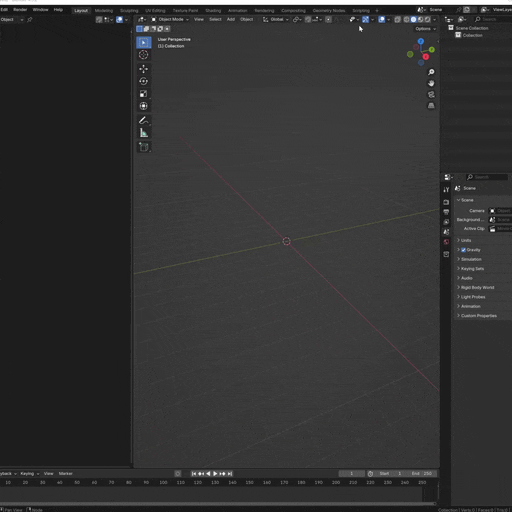This screenshot has height=512, width=512.
Task: Open the Keying dropdown in timeline
Action: 30,474
